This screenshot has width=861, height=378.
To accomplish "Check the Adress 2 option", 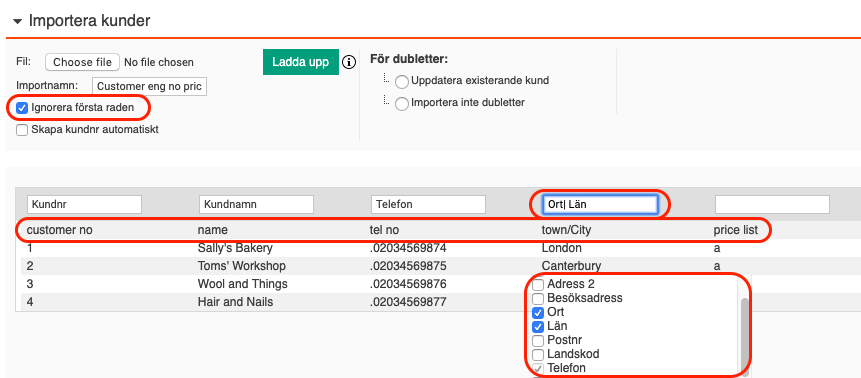I will coord(539,285).
